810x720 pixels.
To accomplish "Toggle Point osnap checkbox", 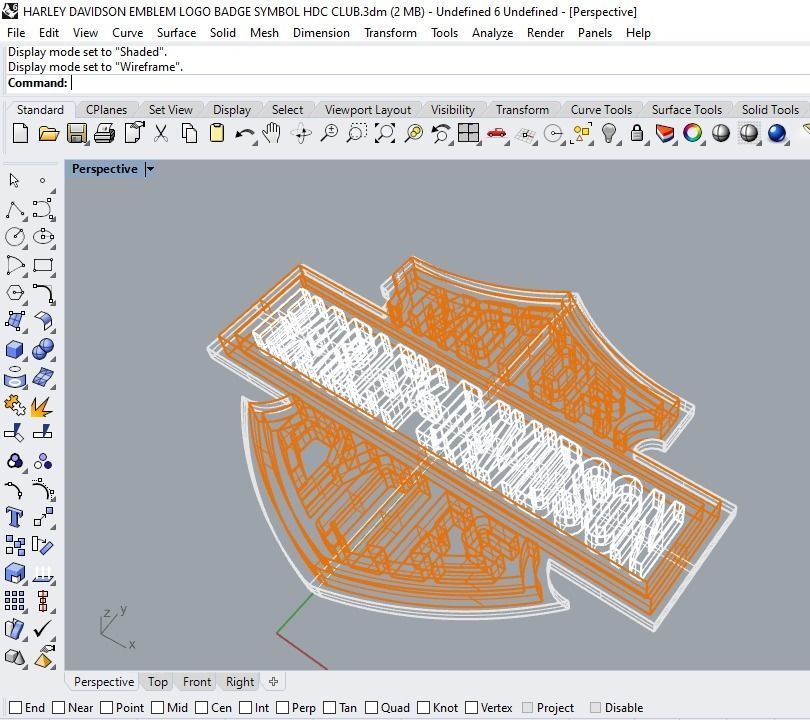I will click(x=106, y=707).
